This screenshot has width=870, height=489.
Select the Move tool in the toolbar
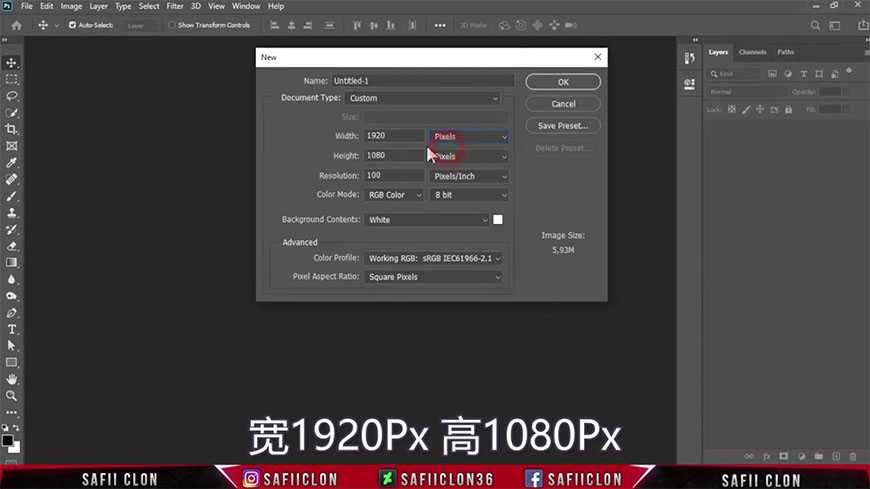point(12,62)
